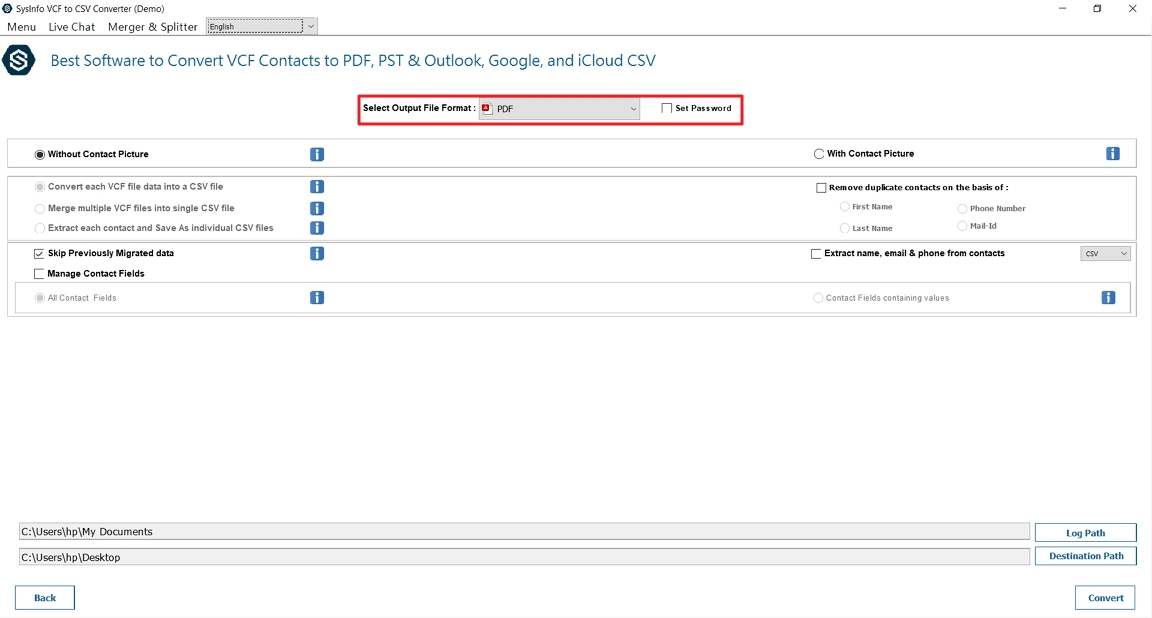Select Contact Fields containing values option
The width and height of the screenshot is (1152, 618).
coord(818,298)
